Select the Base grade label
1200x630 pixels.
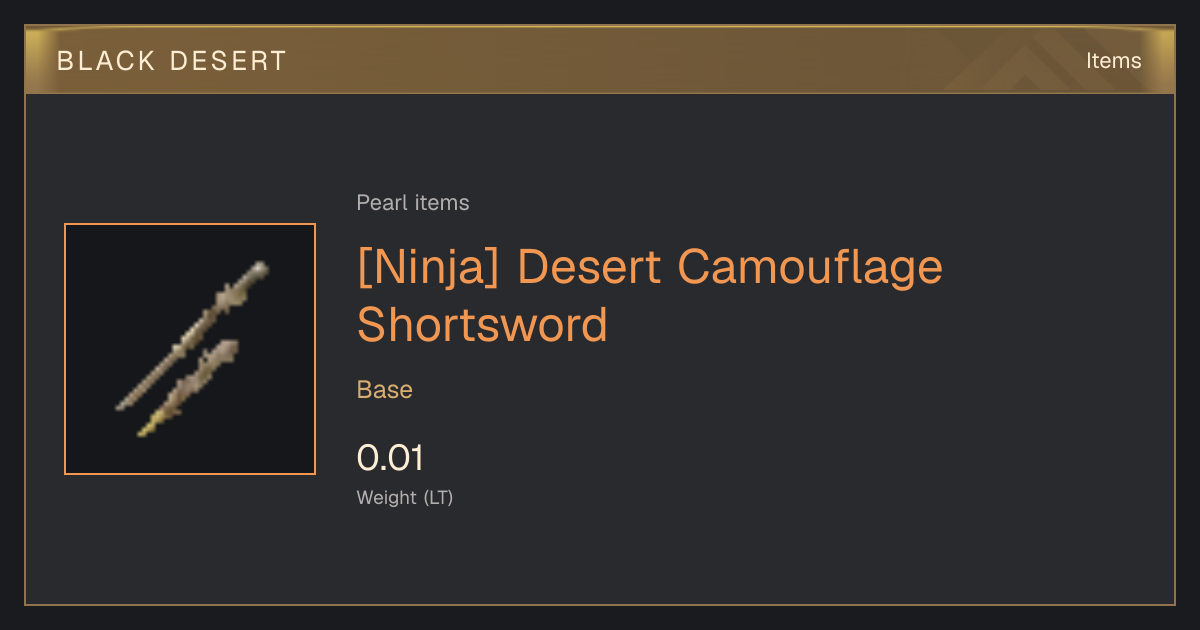pos(385,390)
